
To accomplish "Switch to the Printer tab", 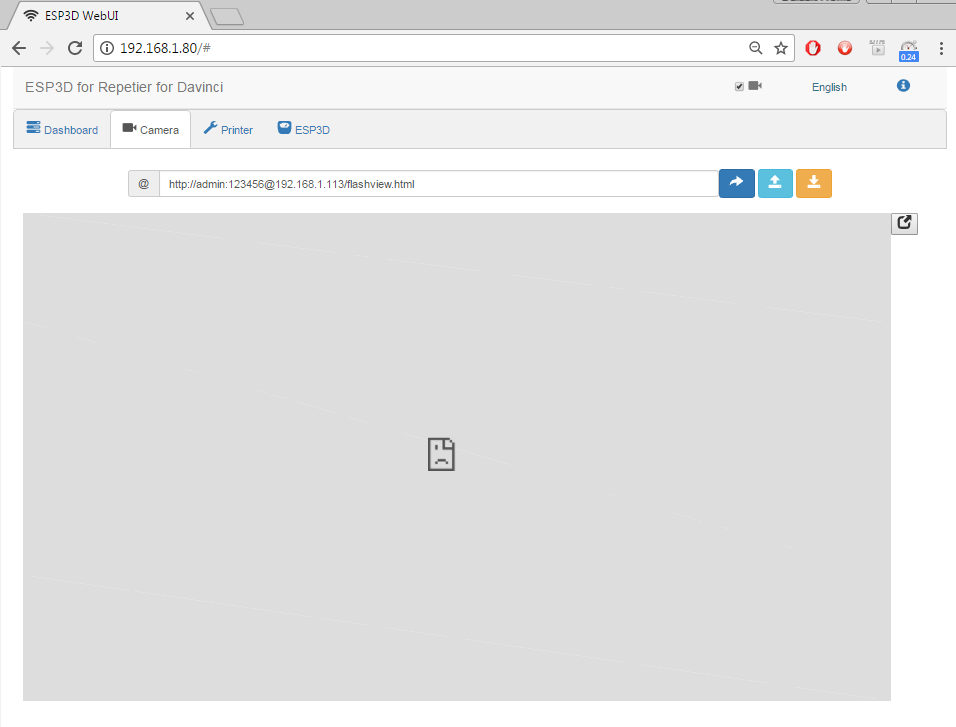I will click(x=228, y=130).
